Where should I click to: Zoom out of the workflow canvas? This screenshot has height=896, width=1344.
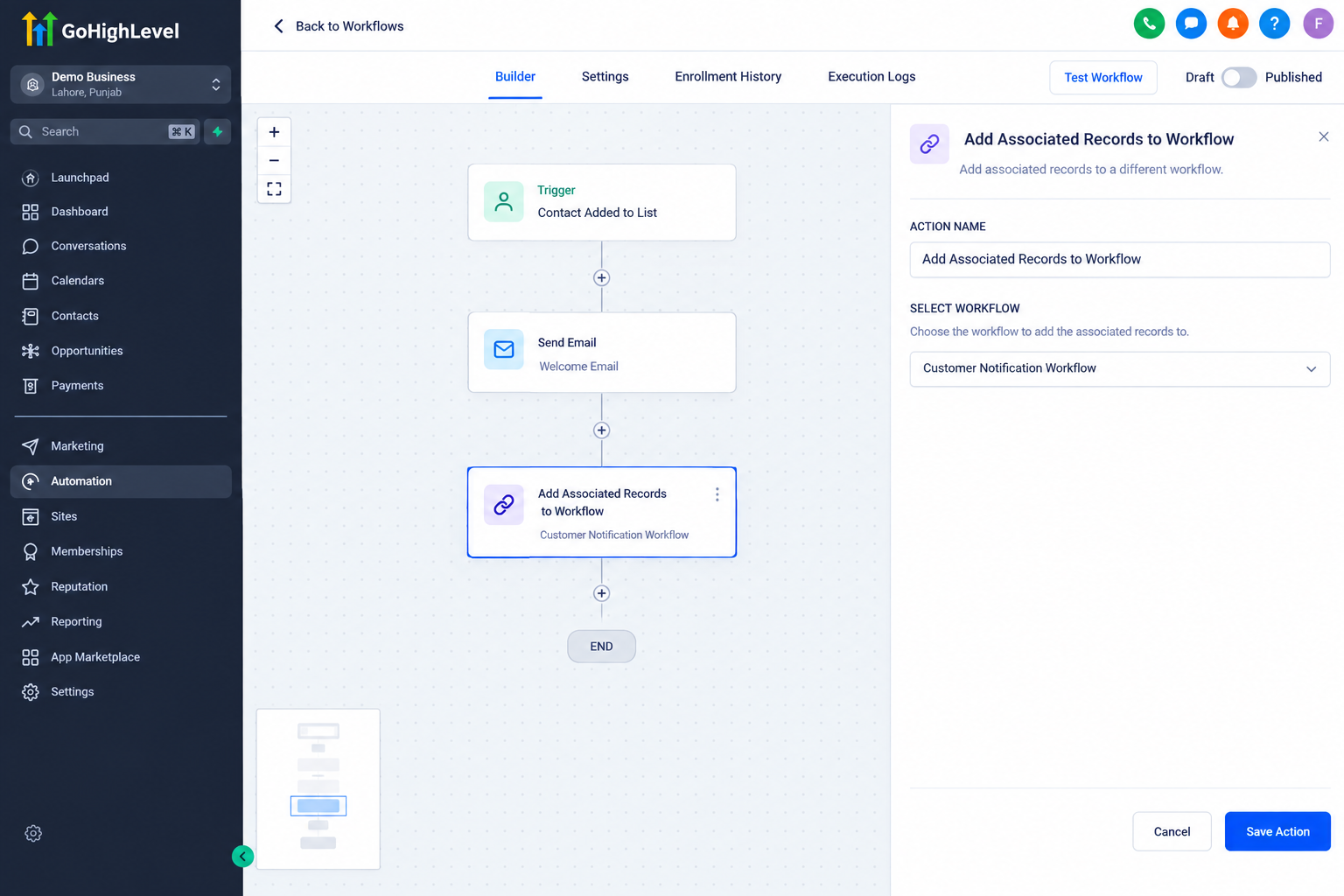tap(274, 160)
